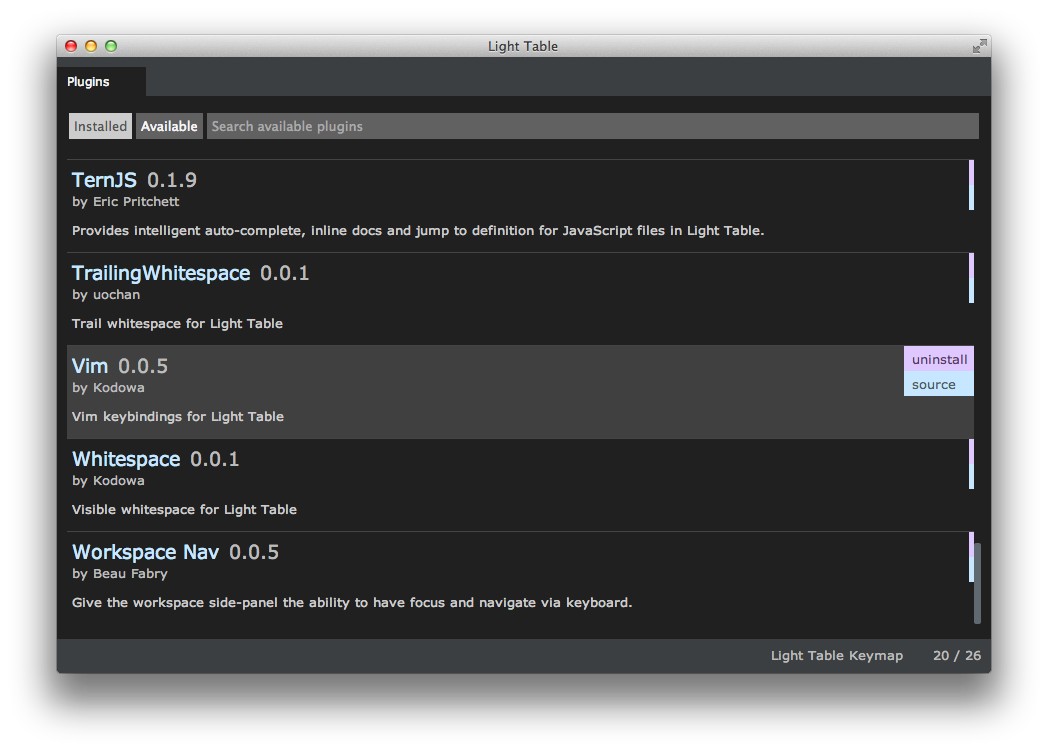Image resolution: width=1048 pixels, height=752 pixels.
Task: Uninstall the Vim plugin
Action: pos(938,359)
